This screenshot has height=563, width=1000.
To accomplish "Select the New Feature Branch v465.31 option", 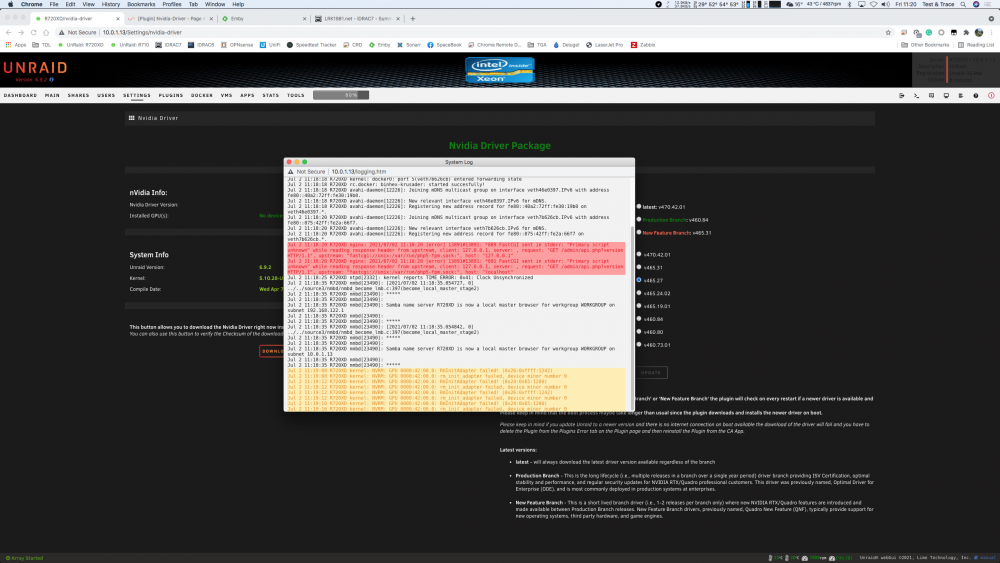I will (638, 232).
